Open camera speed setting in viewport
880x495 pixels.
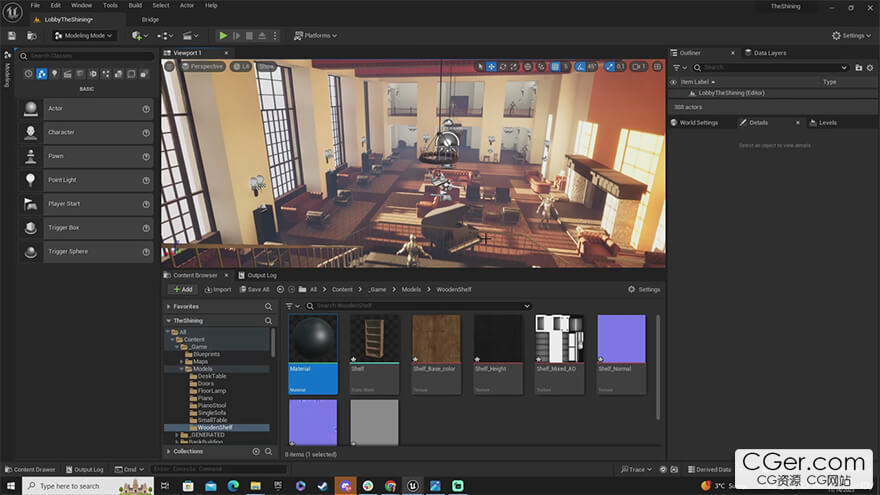pyautogui.click(x=639, y=66)
